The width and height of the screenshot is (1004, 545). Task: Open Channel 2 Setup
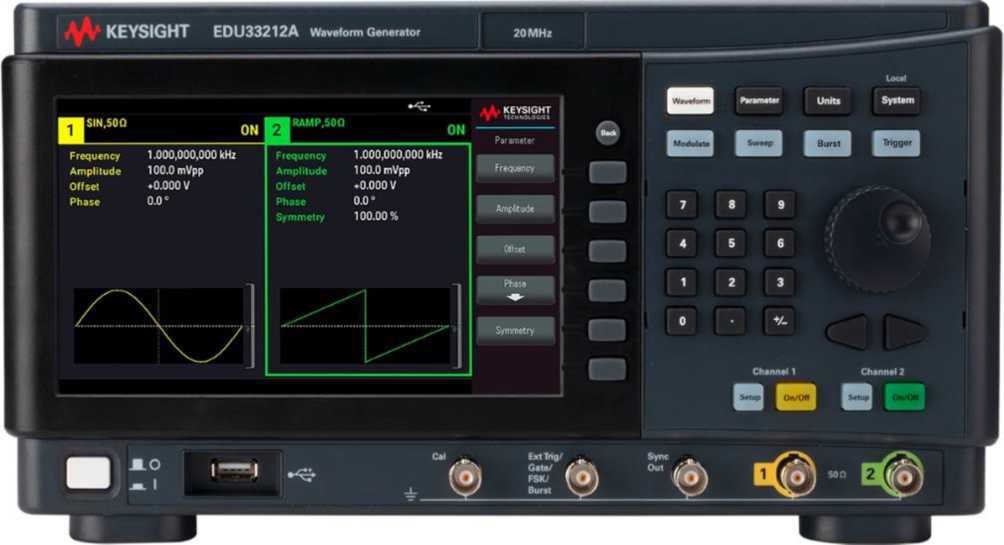tap(857, 398)
